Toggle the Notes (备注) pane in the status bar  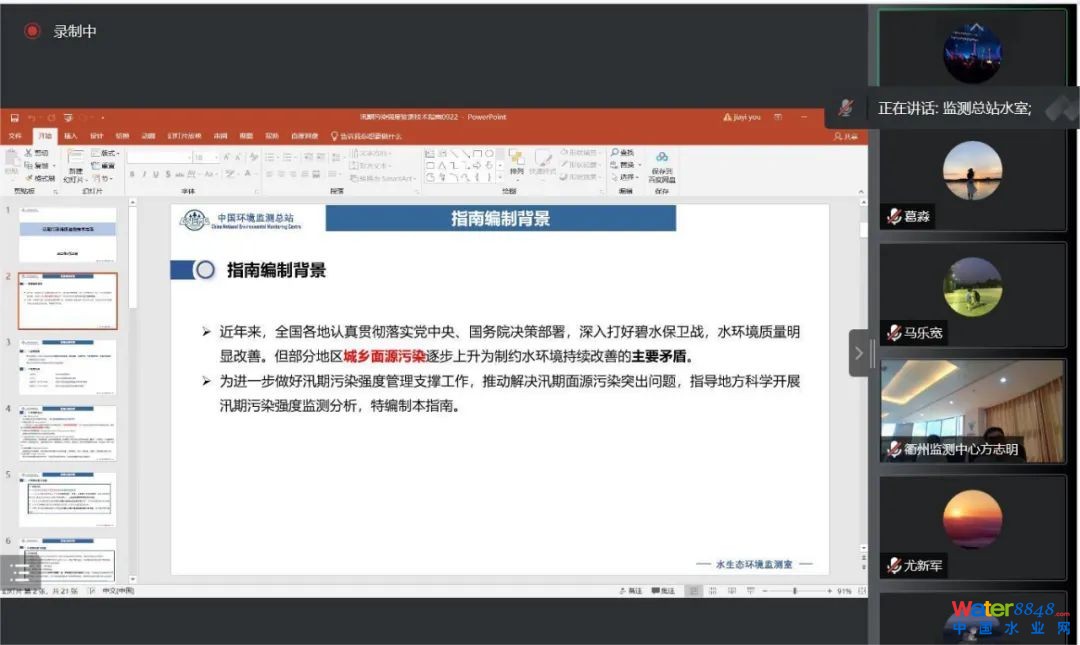point(630,591)
